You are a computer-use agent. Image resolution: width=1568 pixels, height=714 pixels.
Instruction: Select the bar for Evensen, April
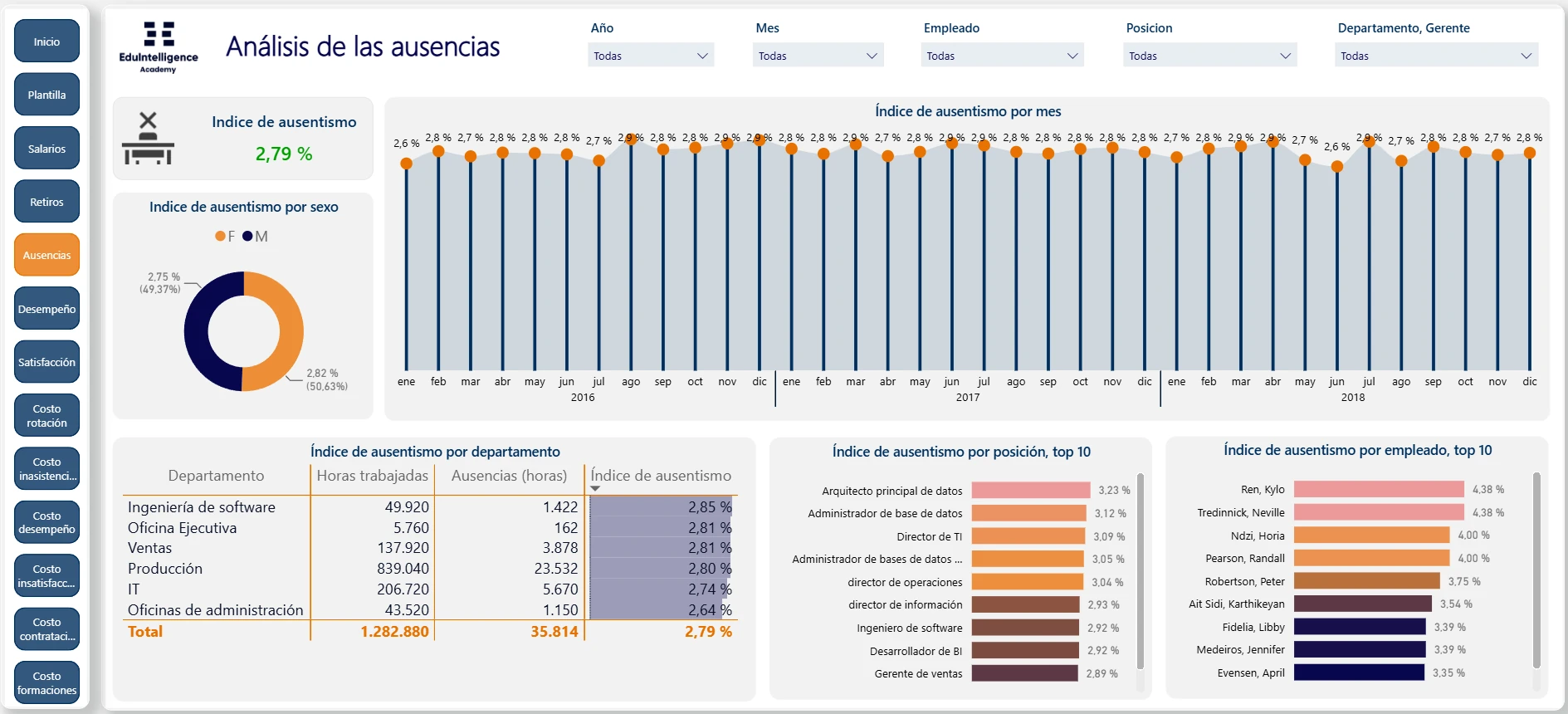[x=1359, y=672]
